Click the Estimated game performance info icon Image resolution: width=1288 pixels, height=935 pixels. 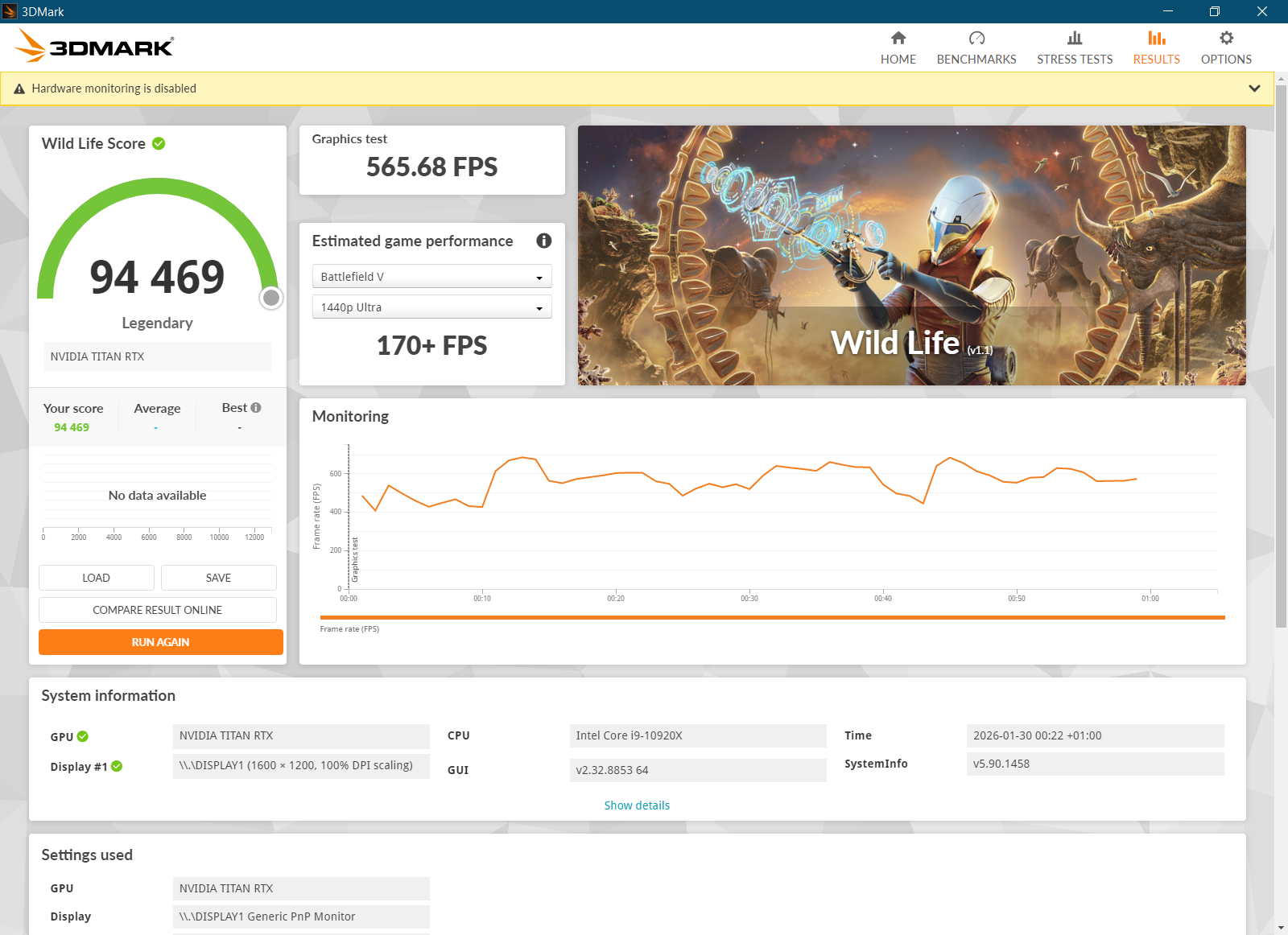tap(544, 241)
